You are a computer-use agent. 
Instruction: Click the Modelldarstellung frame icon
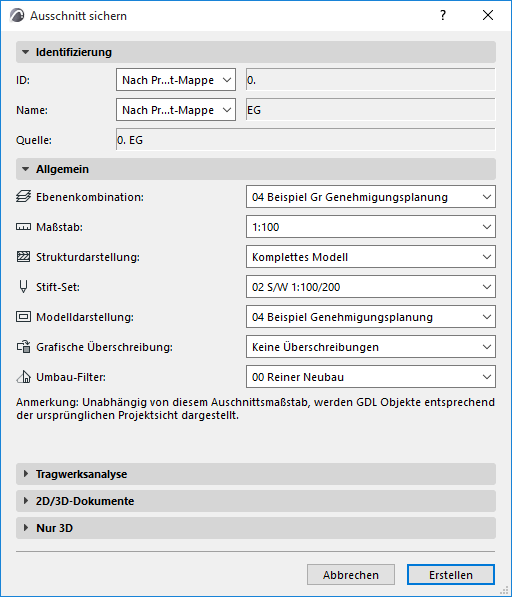[x=23, y=317]
